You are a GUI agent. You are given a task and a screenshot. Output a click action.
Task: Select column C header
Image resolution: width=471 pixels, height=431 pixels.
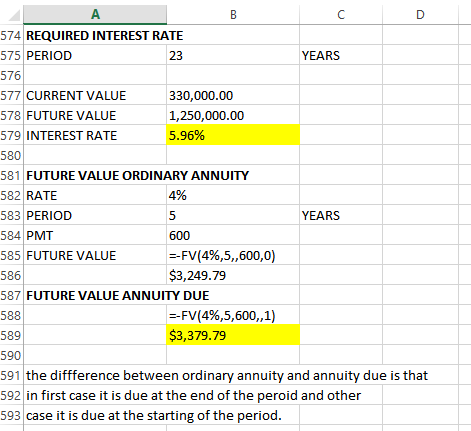[341, 15]
